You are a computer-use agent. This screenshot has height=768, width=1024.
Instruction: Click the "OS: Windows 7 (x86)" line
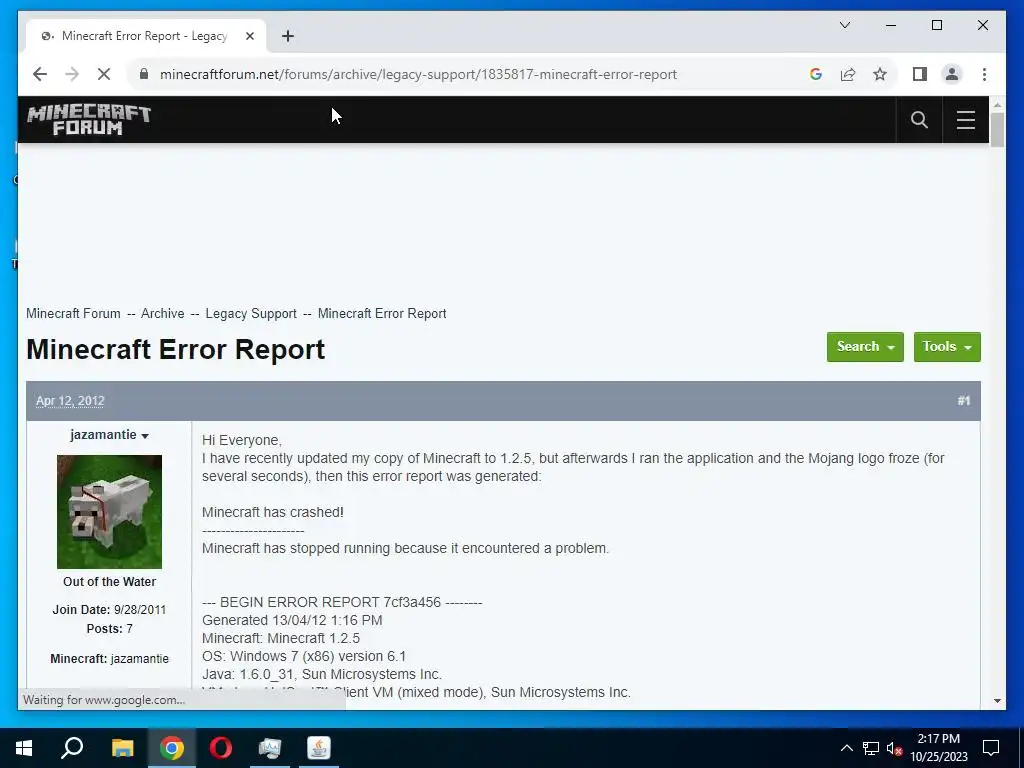[304, 656]
